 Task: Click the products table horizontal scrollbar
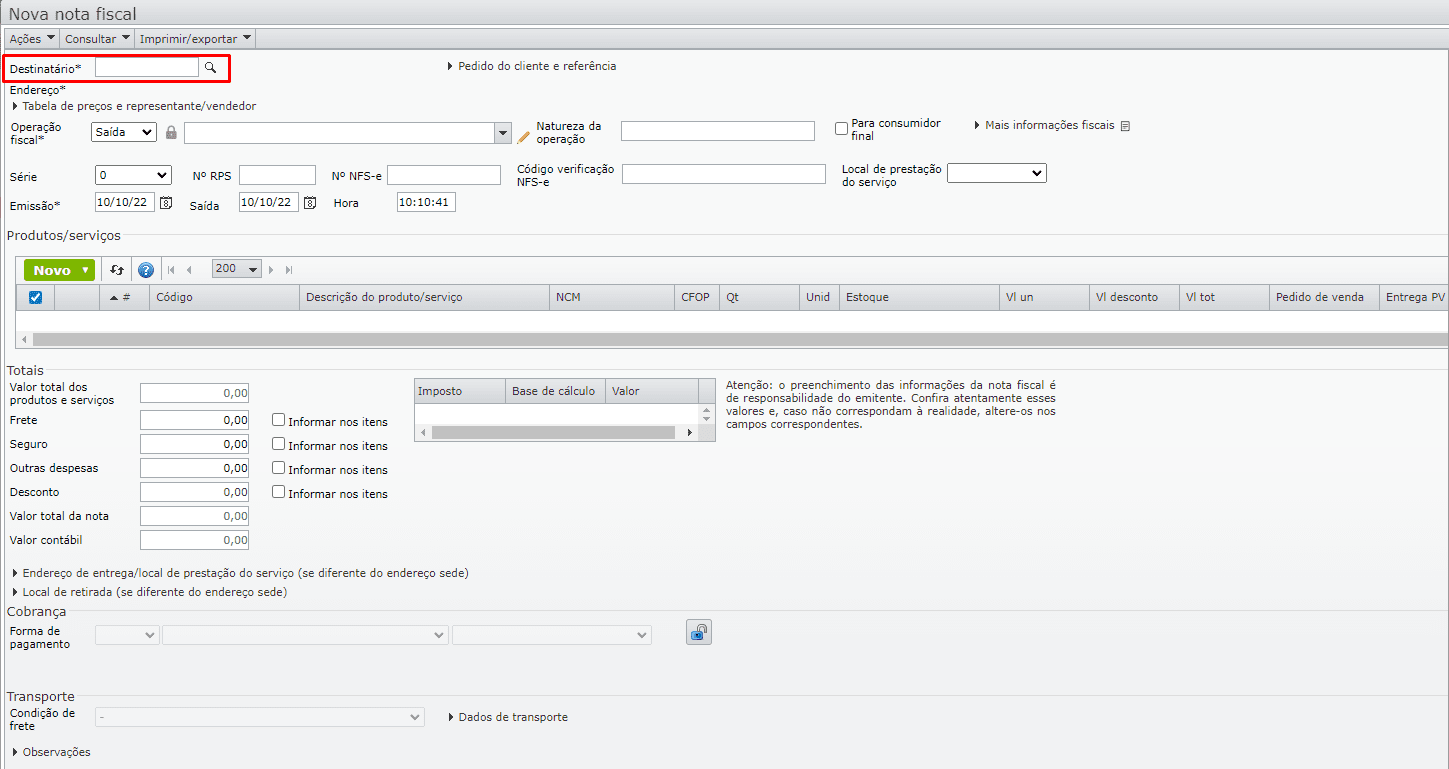[700, 340]
